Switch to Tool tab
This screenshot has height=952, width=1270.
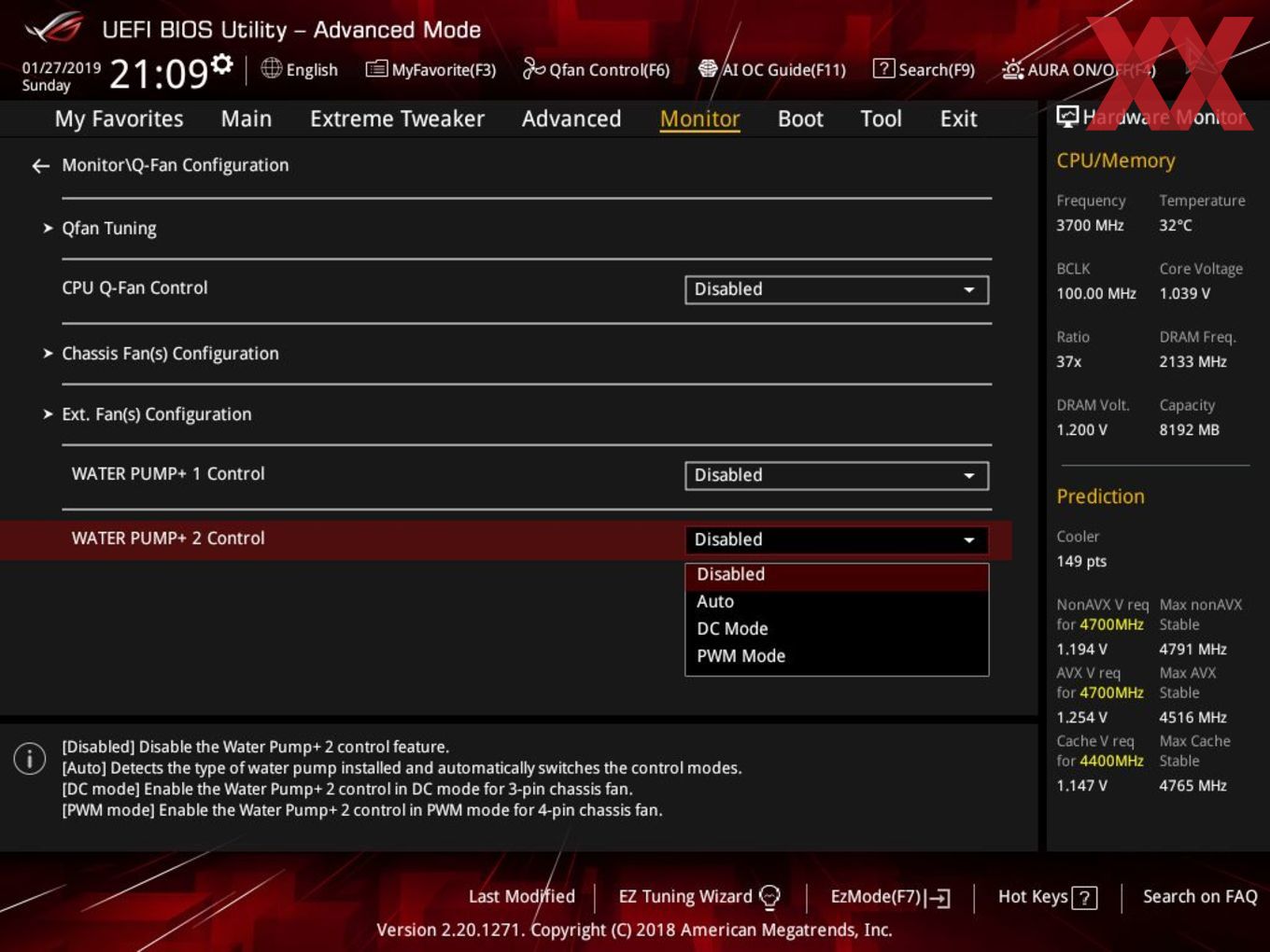point(881,119)
